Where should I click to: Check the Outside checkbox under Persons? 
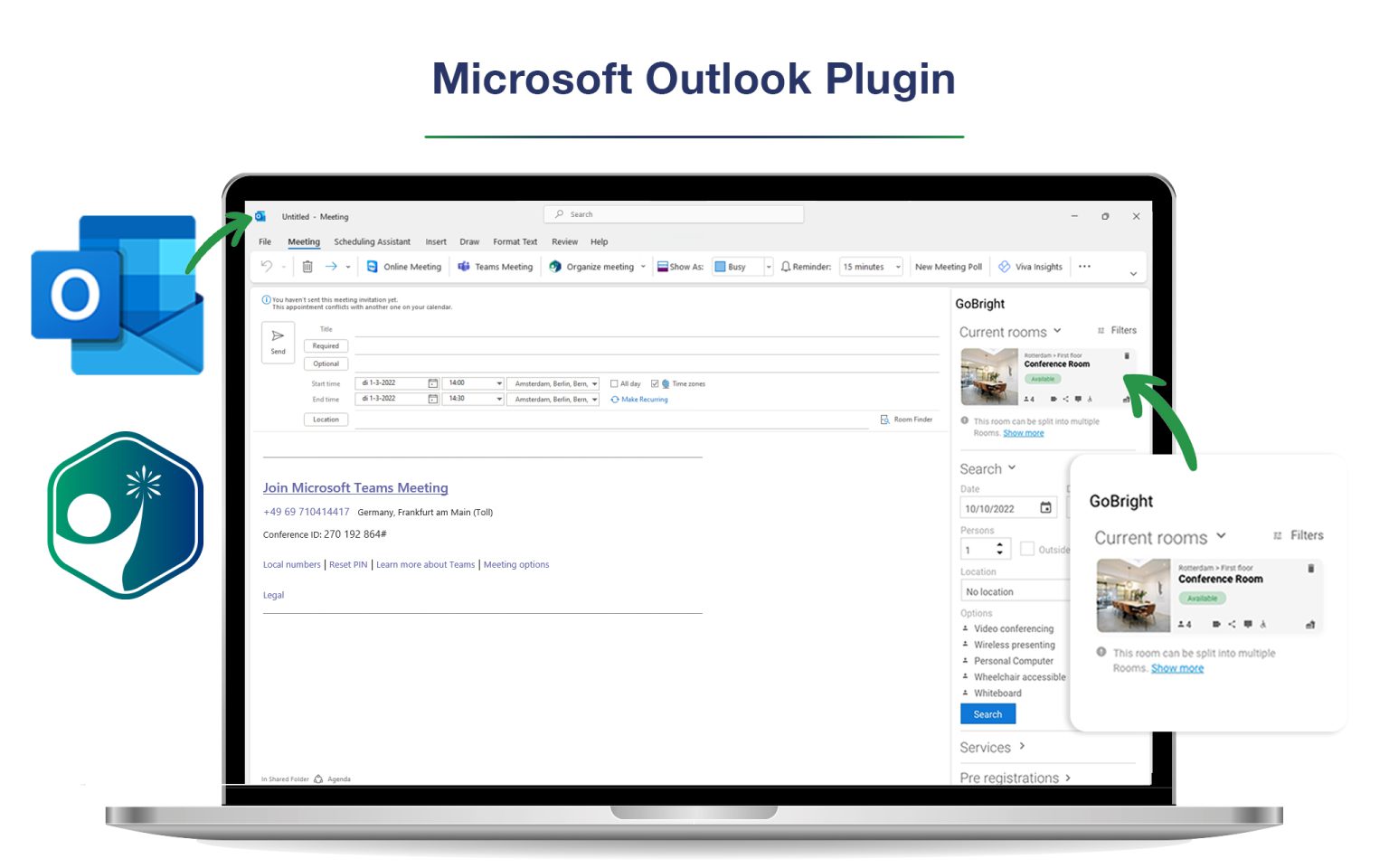pos(1028,549)
